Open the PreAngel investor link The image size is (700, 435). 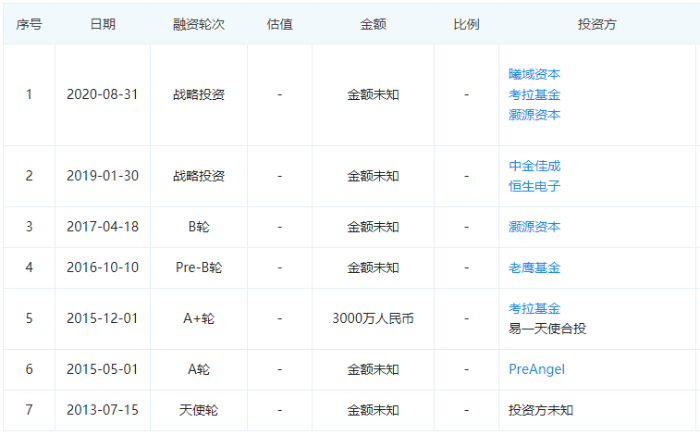click(537, 369)
